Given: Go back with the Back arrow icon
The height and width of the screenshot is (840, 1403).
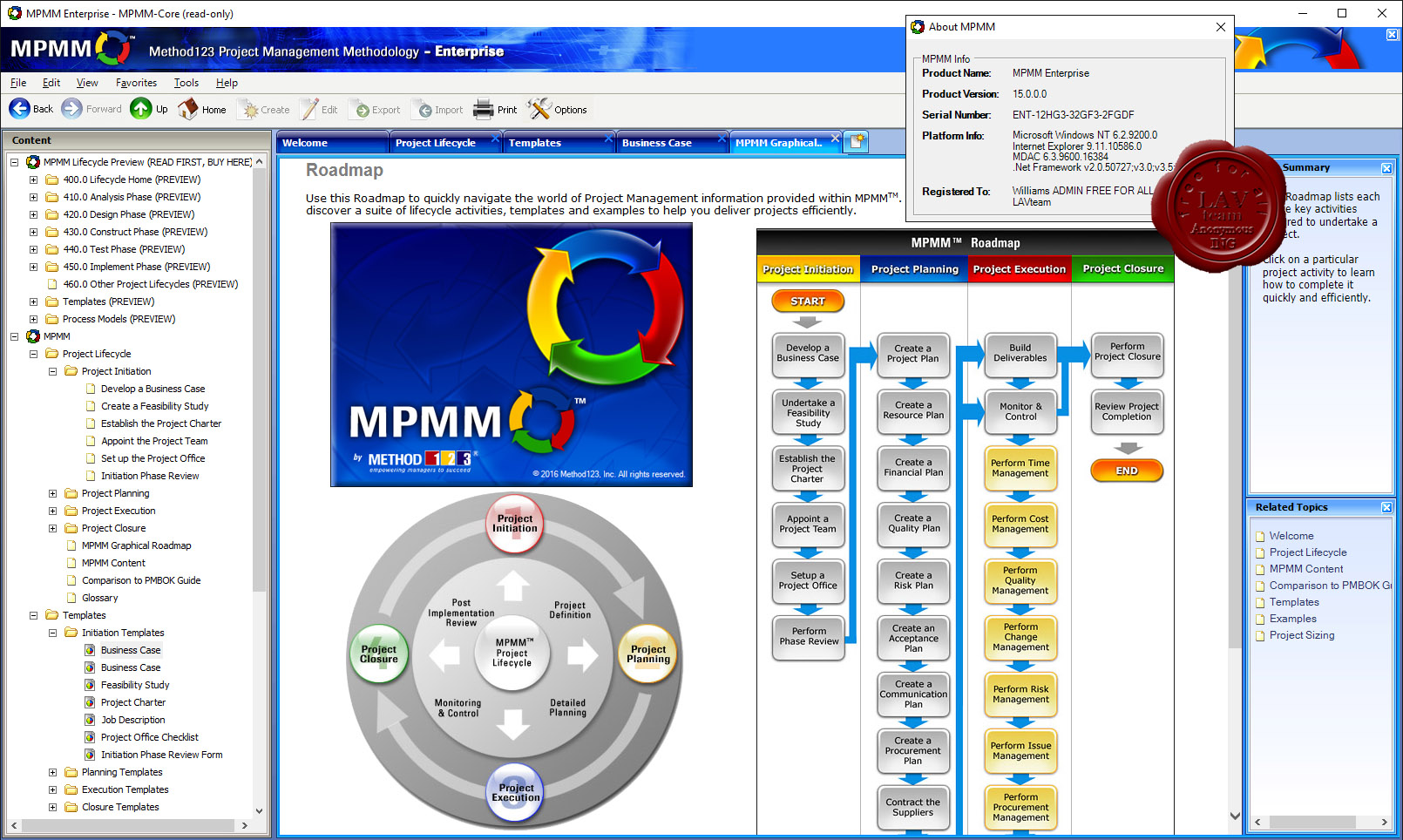Looking at the screenshot, I should [x=19, y=109].
